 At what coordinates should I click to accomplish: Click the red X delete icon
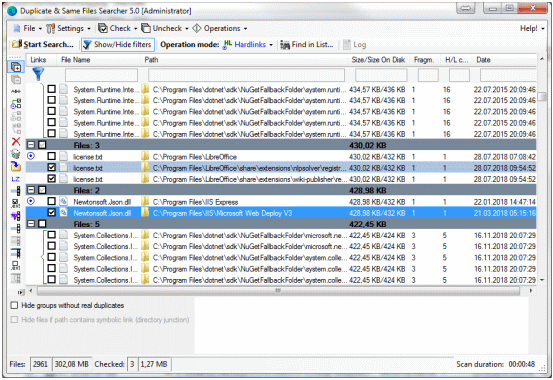click(x=16, y=141)
